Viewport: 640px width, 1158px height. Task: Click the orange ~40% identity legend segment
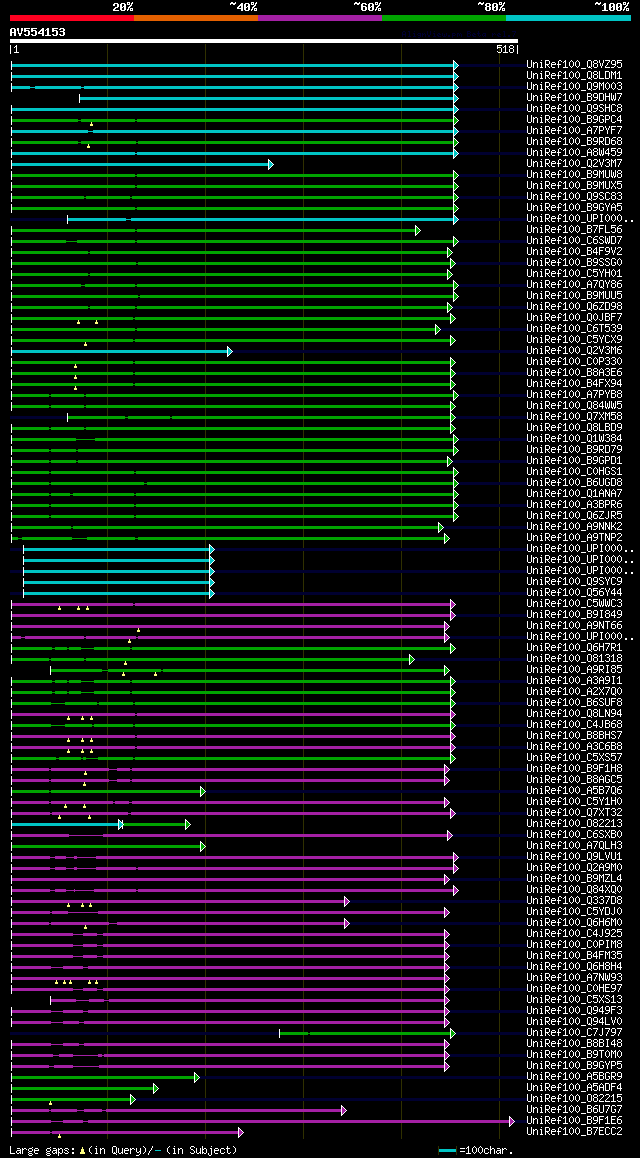pyautogui.click(x=196, y=17)
